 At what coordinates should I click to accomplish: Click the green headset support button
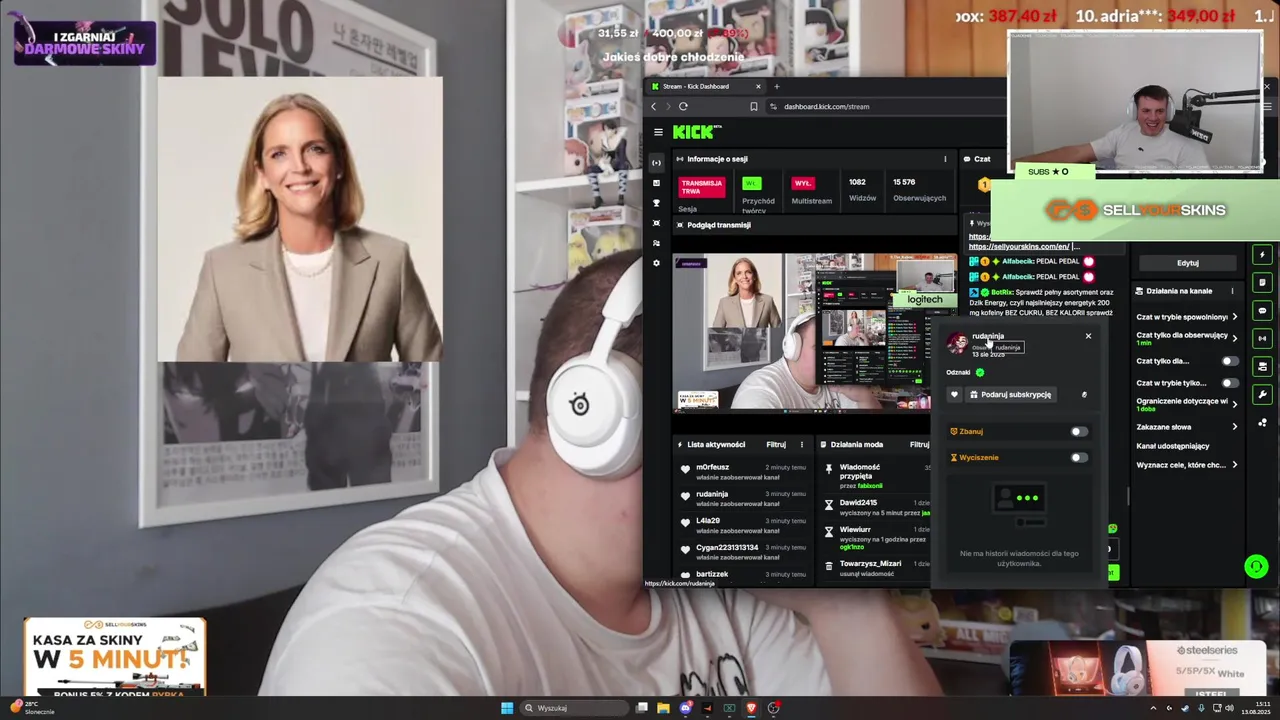tap(1256, 567)
